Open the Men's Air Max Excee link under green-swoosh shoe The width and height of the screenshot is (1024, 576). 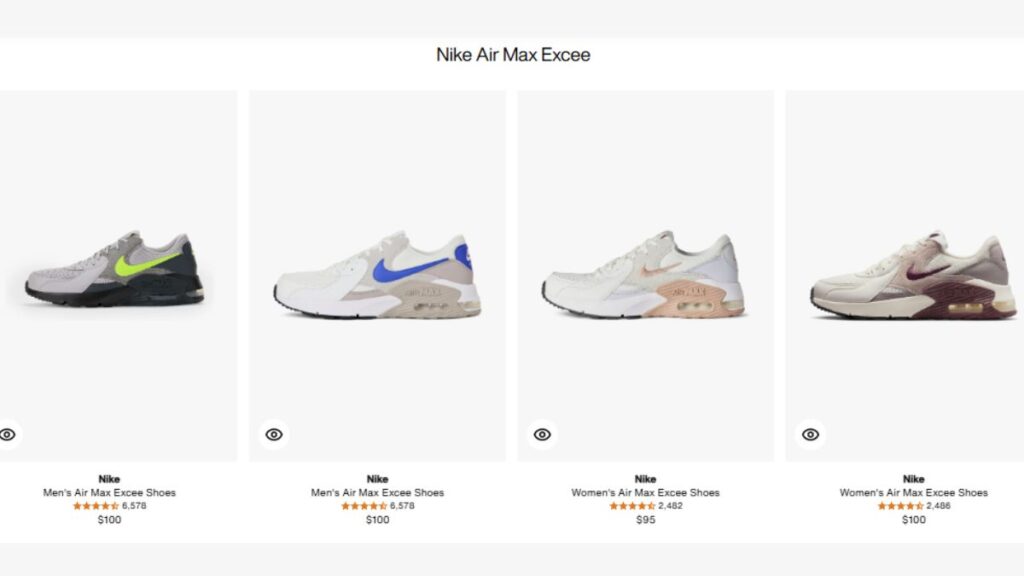[x=109, y=492]
